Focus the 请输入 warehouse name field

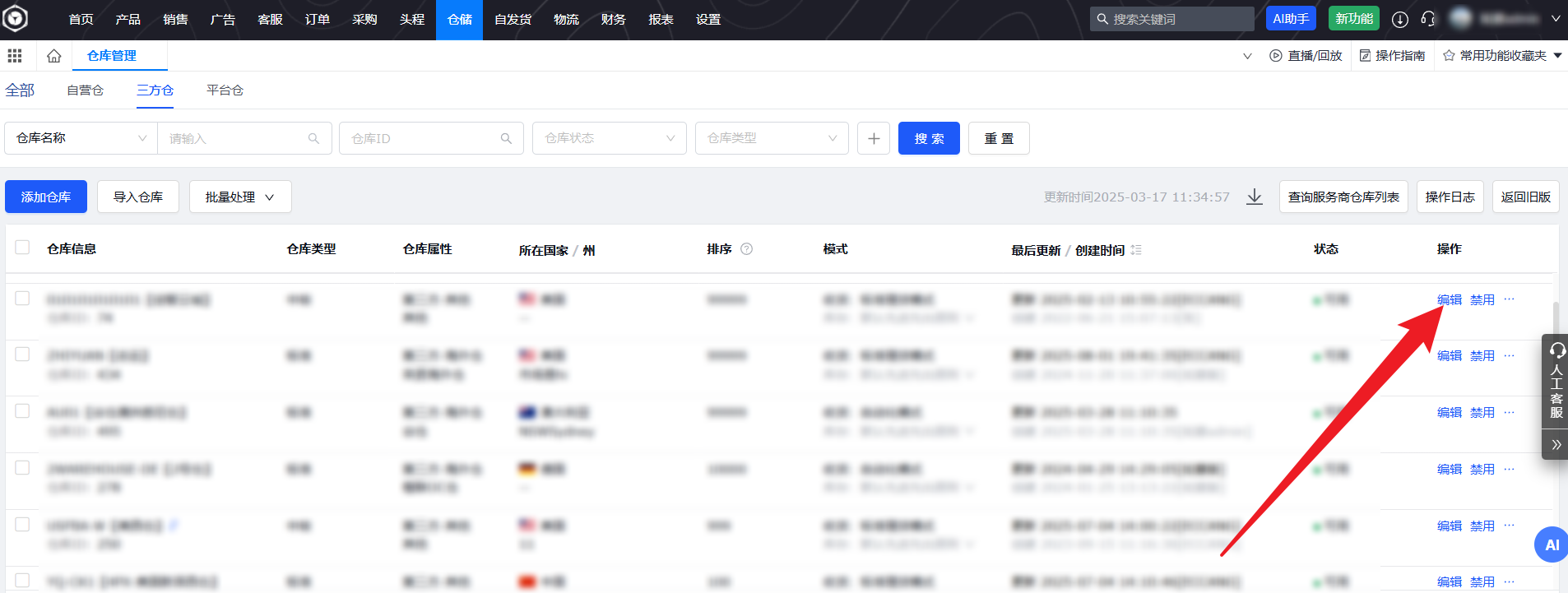(244, 138)
